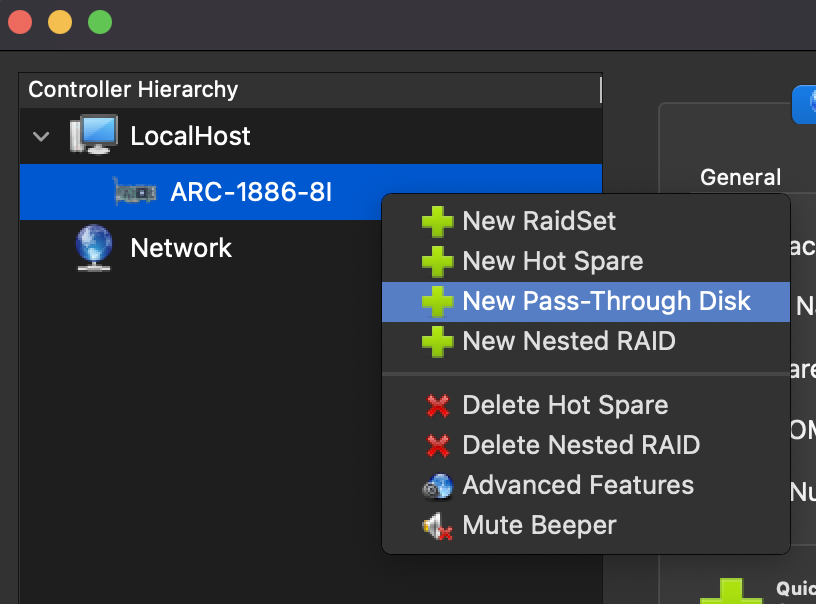This screenshot has height=604, width=816.
Task: Click the muted speaker icon for Mute Beeper
Action: 437,526
